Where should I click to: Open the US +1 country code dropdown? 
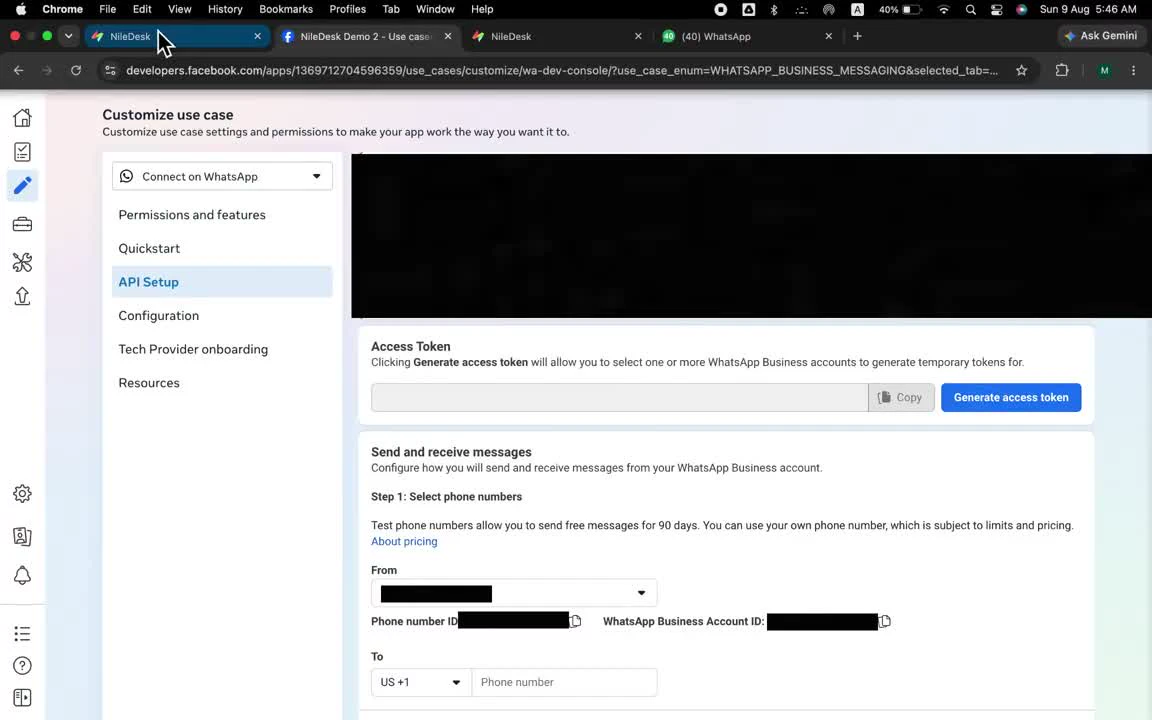coord(421,683)
